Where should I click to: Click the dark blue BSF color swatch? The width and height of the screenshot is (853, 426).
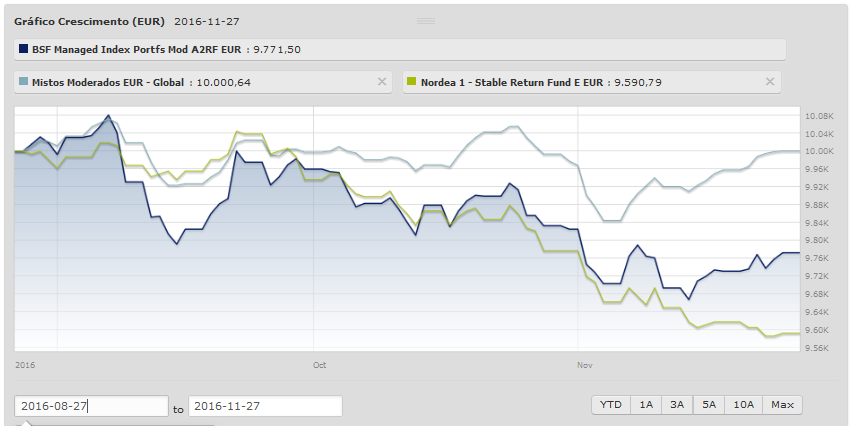tap(23, 48)
